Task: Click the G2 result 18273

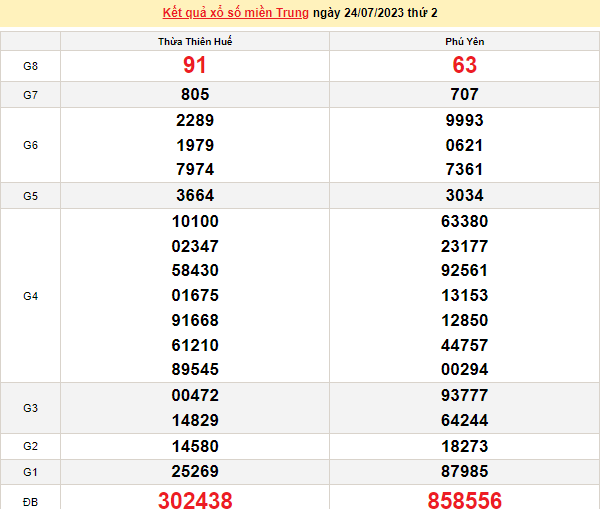Action: pos(465,446)
